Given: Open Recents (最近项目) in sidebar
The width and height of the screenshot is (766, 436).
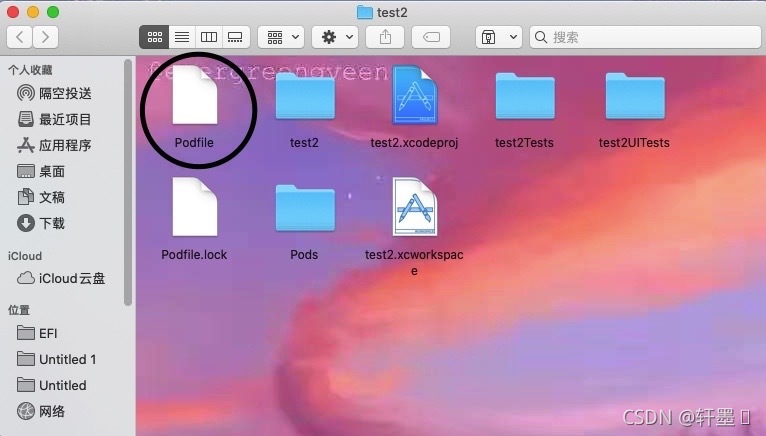Looking at the screenshot, I should [55, 119].
